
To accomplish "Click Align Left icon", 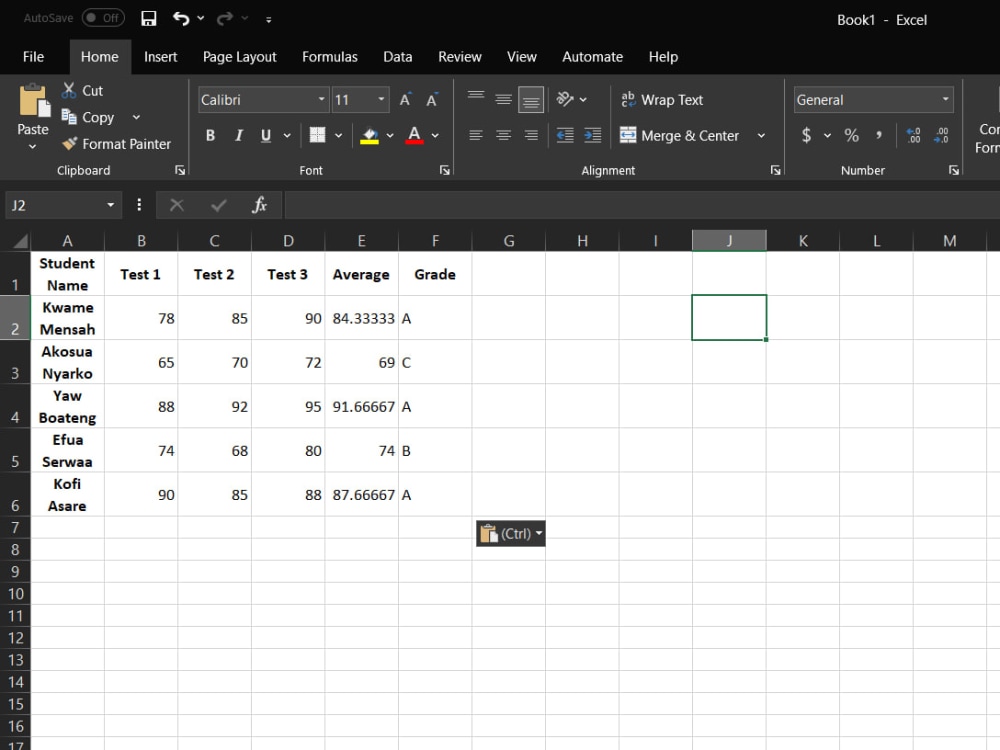I will (476, 135).
